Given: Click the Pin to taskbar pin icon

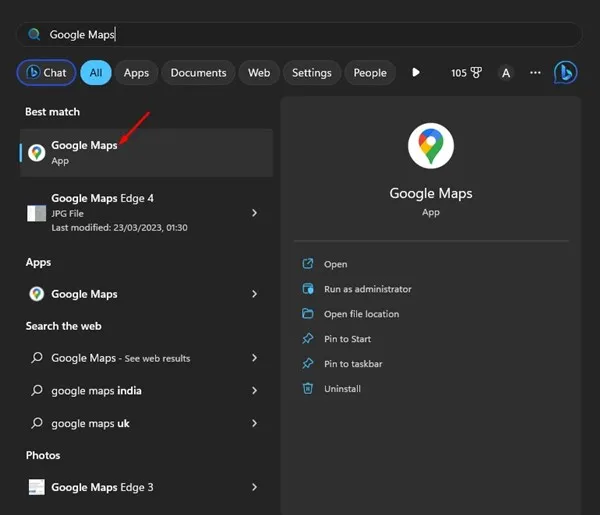Looking at the screenshot, I should pos(308,363).
